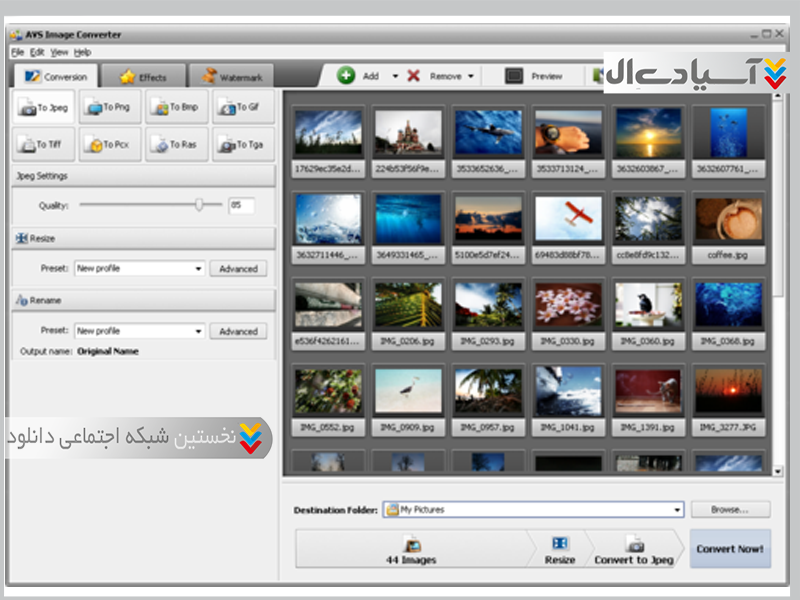The image size is (800, 600).
Task: Switch to the Effects tab
Action: tap(143, 77)
